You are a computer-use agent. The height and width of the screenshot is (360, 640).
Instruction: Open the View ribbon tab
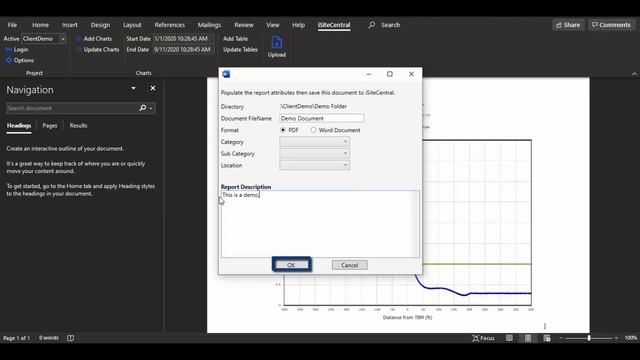(x=273, y=25)
